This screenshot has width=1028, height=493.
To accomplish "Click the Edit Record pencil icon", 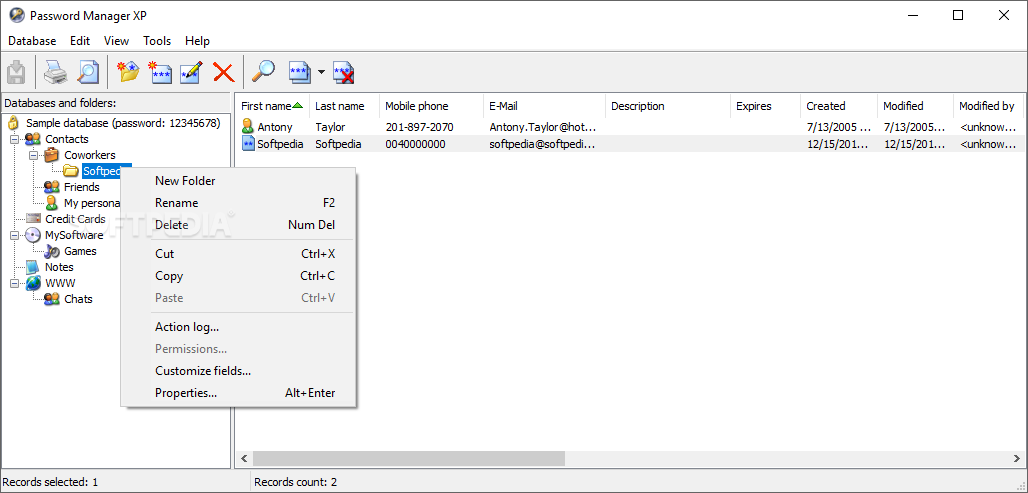I will (191, 71).
